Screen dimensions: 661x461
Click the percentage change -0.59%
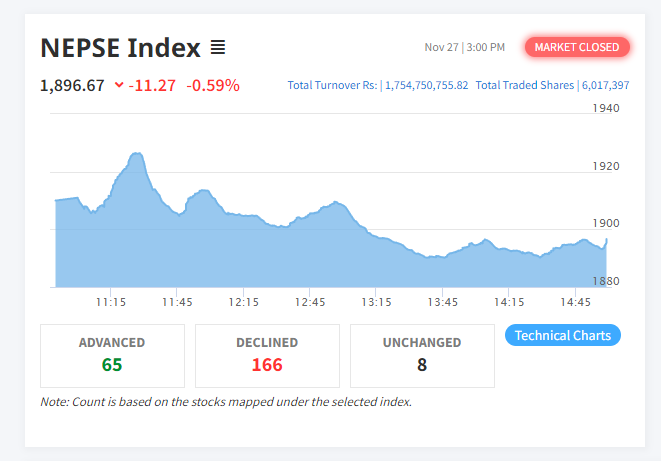pos(213,86)
